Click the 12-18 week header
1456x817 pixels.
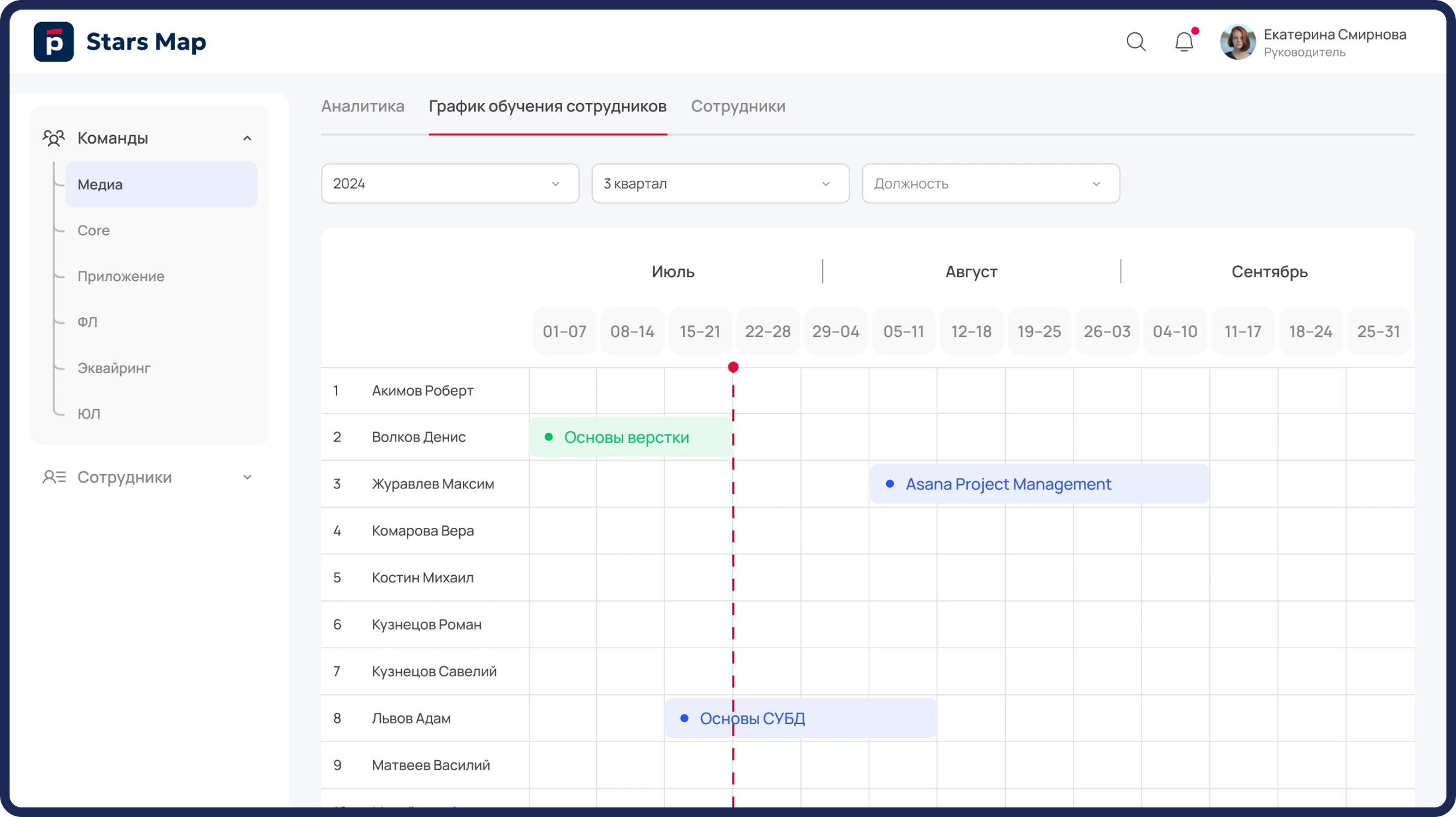pos(972,332)
